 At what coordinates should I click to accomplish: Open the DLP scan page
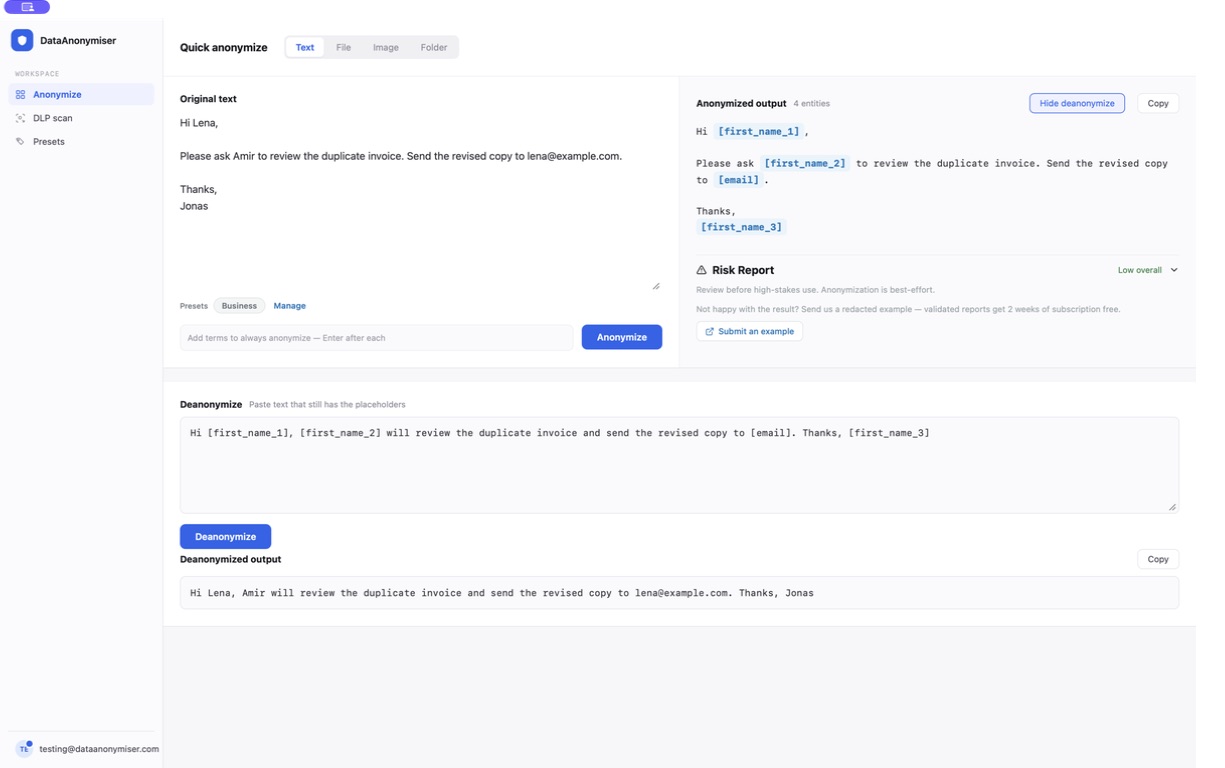81,118
